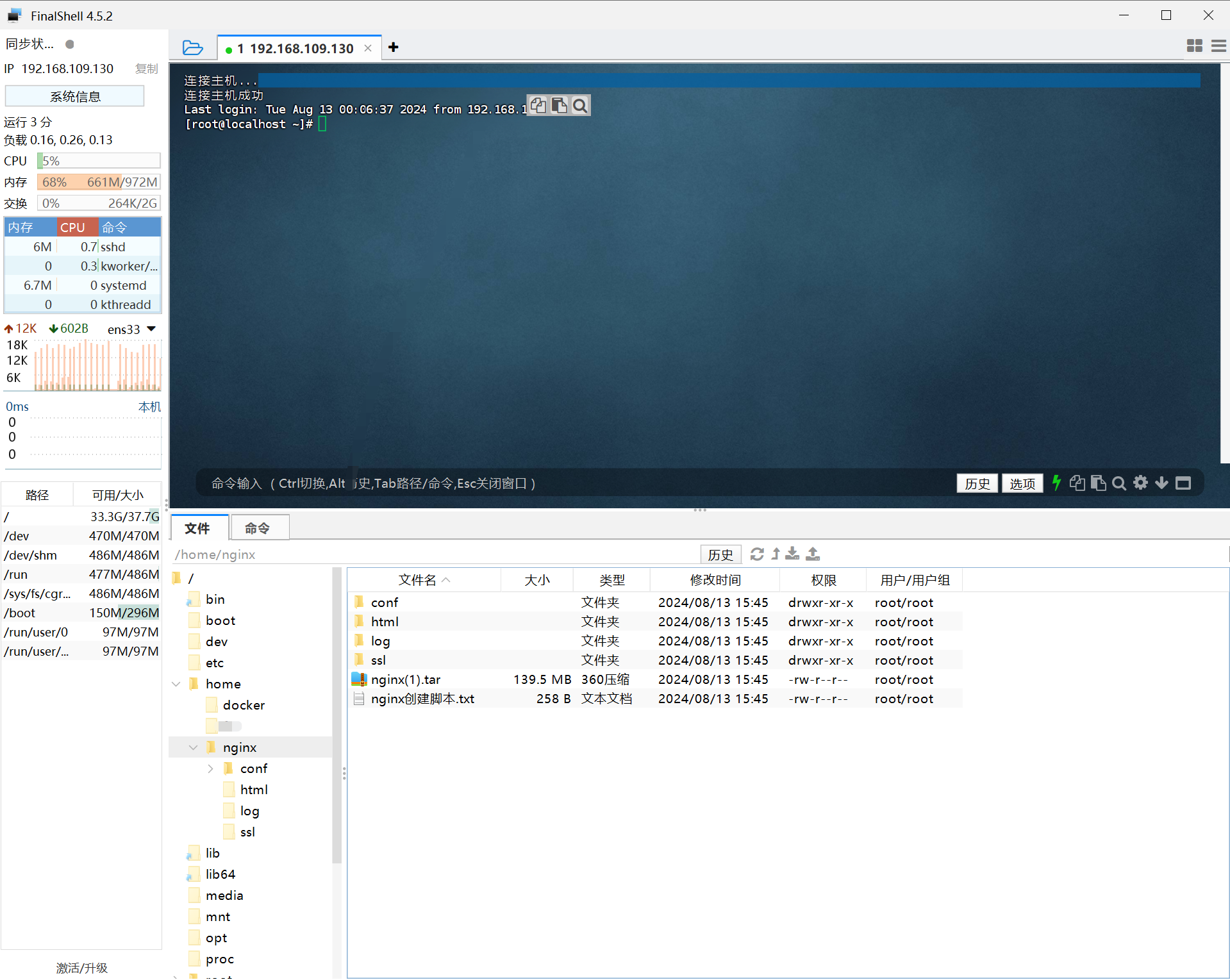The width and height of the screenshot is (1230, 980).
Task: Click fullscreen window icon in command bar
Action: 1183,483
